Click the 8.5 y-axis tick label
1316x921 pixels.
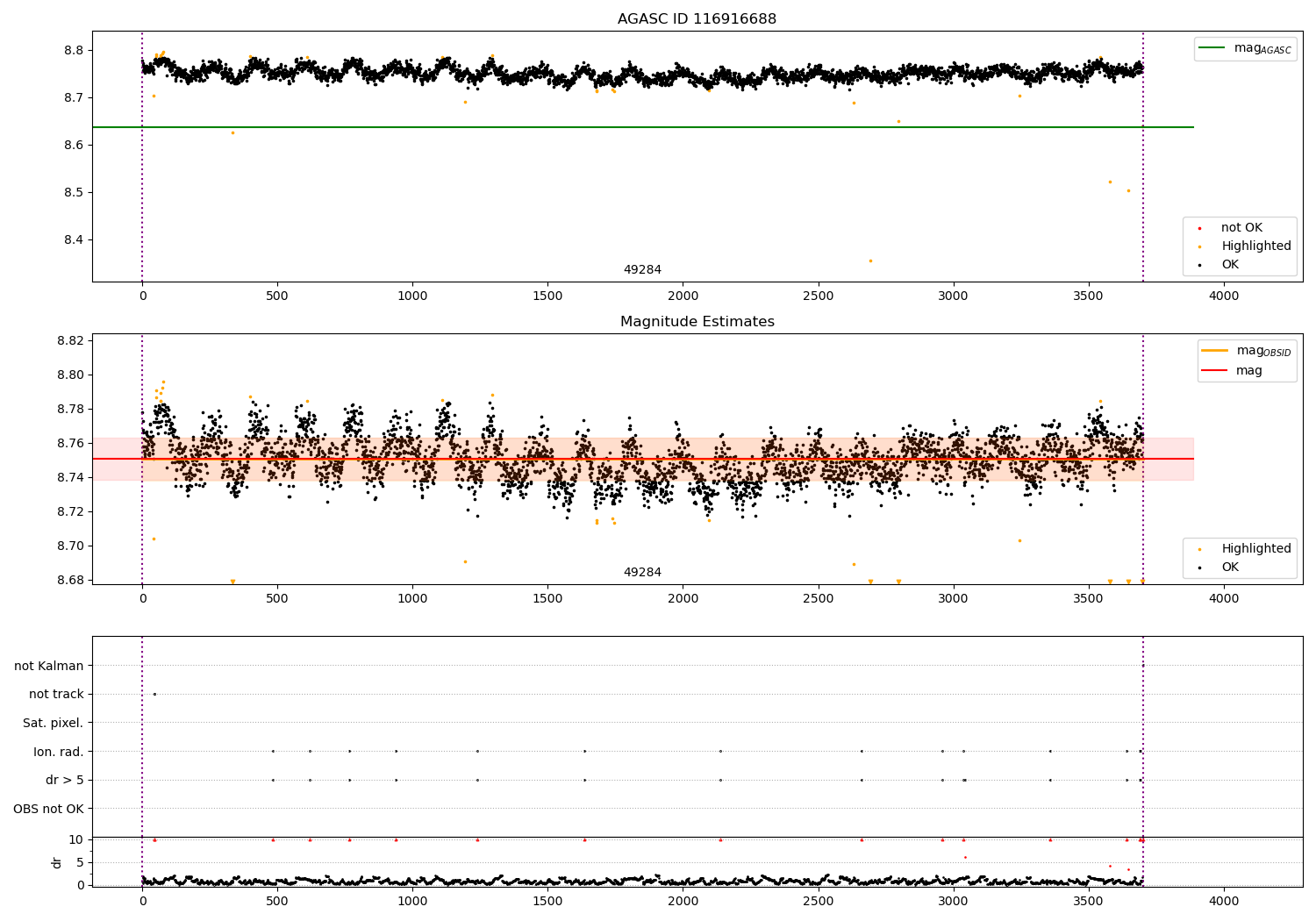(74, 192)
